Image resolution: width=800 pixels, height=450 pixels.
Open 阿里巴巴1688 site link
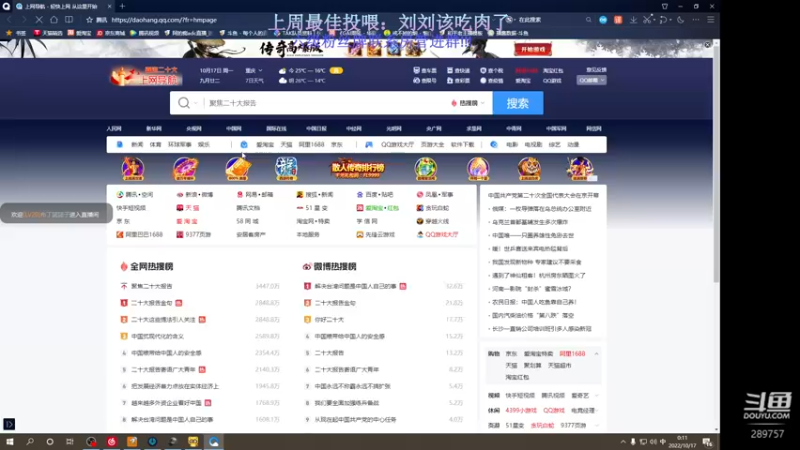coord(139,234)
